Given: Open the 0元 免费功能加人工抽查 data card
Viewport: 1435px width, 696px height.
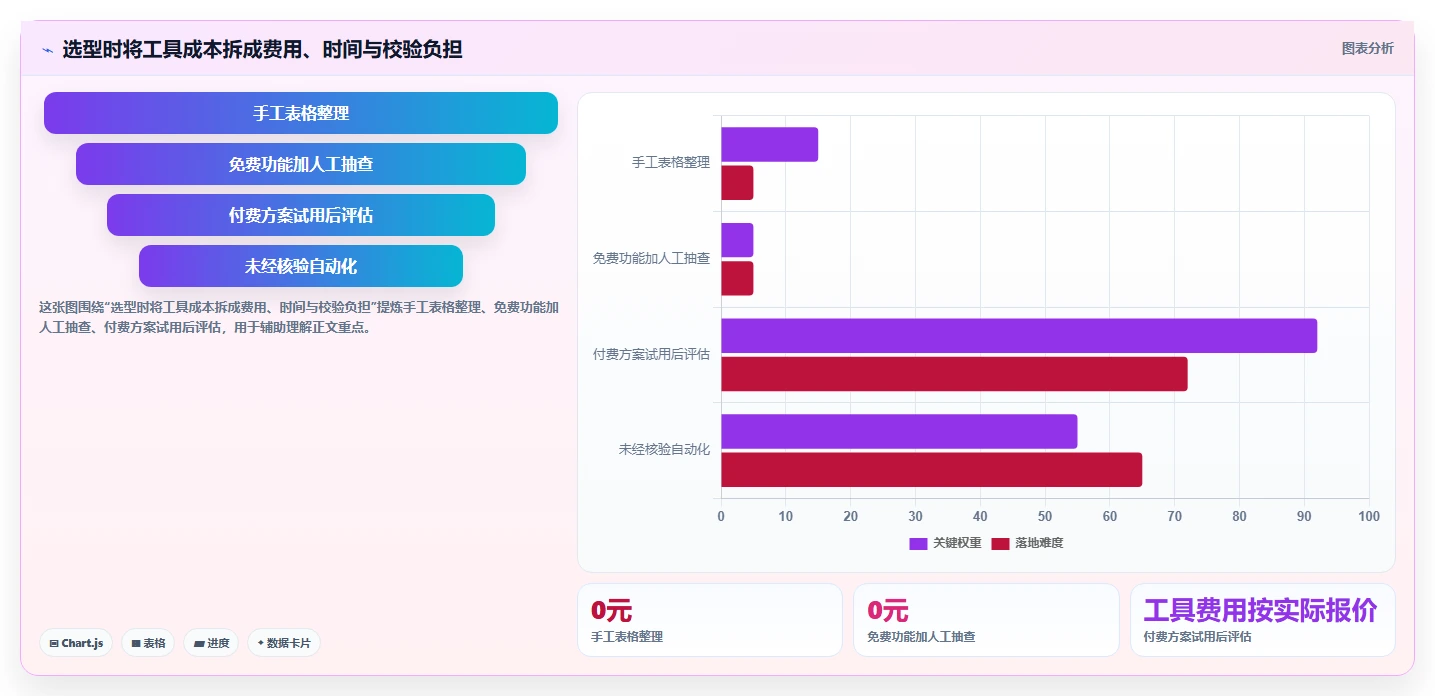Looking at the screenshot, I should [986, 620].
